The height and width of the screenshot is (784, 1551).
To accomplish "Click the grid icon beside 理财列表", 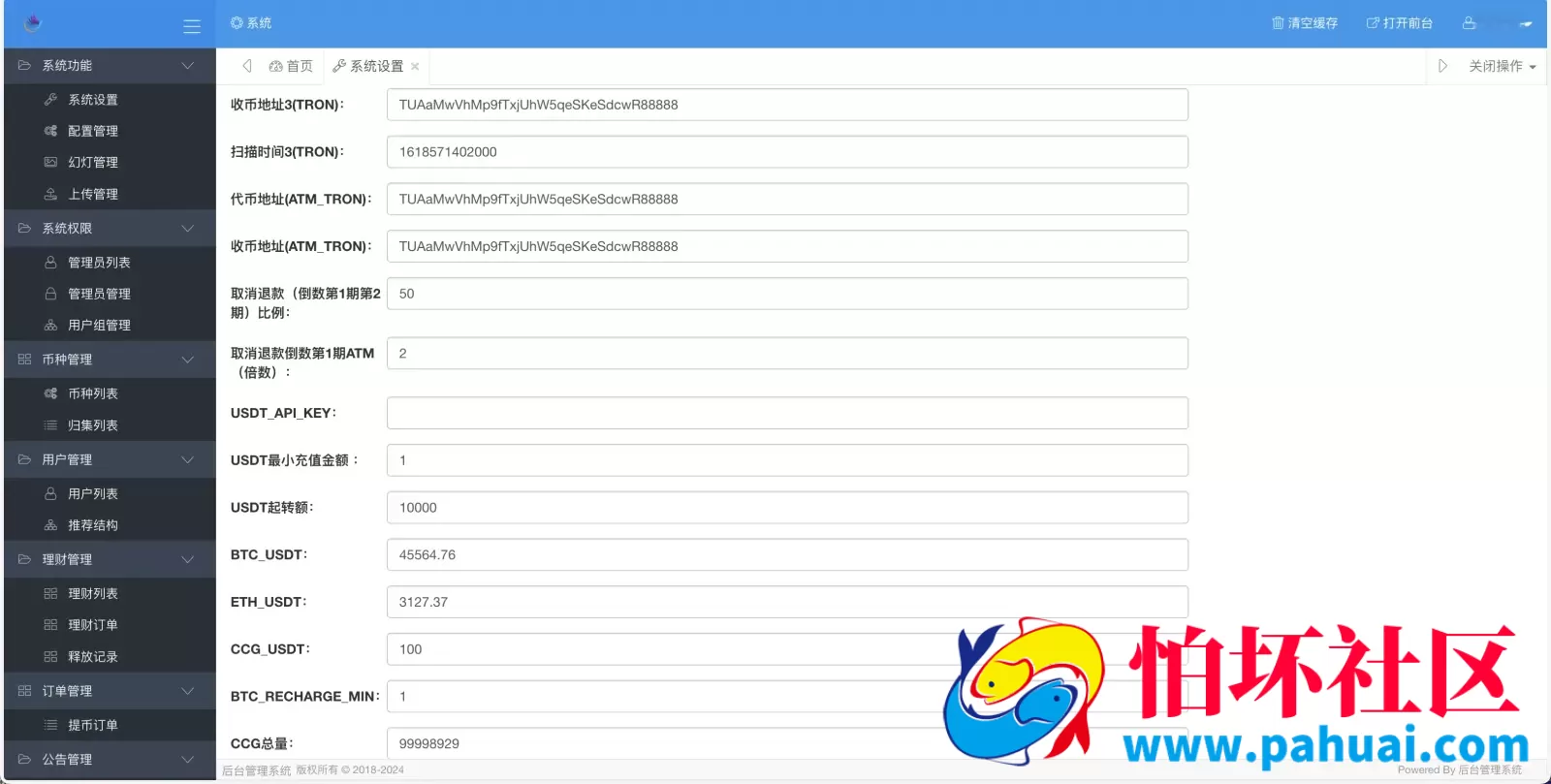I will [50, 593].
